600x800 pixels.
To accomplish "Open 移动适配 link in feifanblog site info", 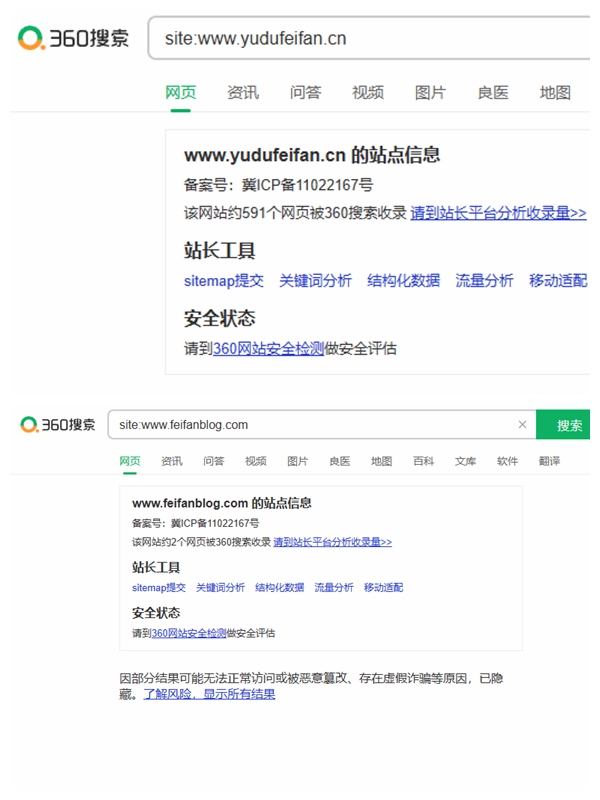I will click(x=384, y=588).
